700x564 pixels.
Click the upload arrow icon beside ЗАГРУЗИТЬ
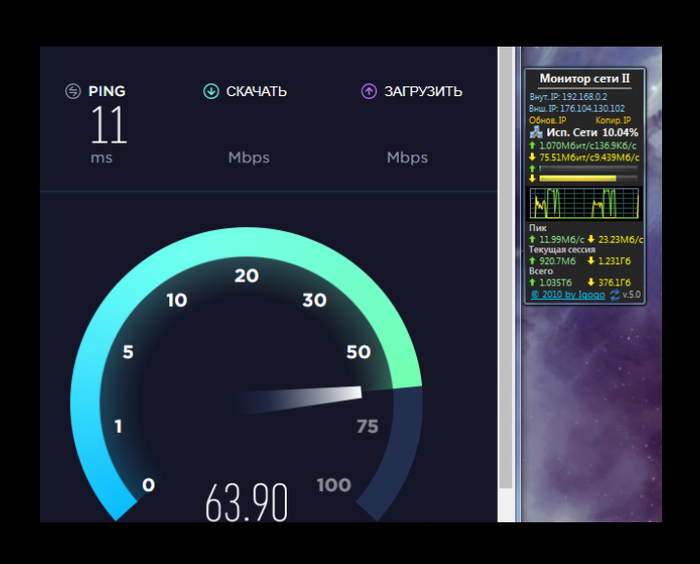pos(369,91)
